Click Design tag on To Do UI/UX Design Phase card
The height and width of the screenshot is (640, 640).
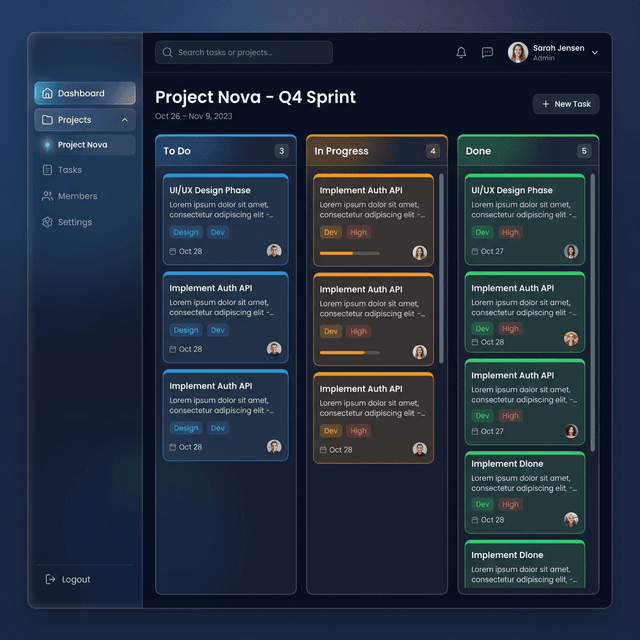coord(186,232)
